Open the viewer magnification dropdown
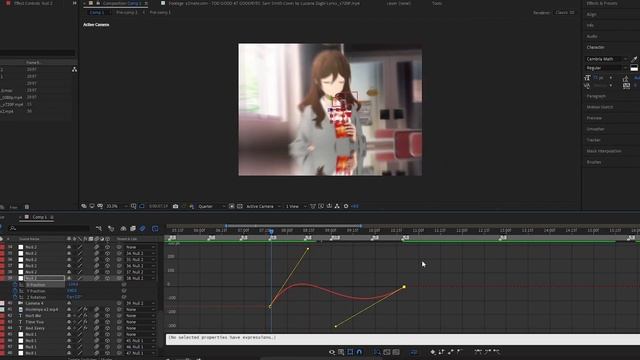Screen dimensions: 640x360 pyautogui.click(x=117, y=206)
